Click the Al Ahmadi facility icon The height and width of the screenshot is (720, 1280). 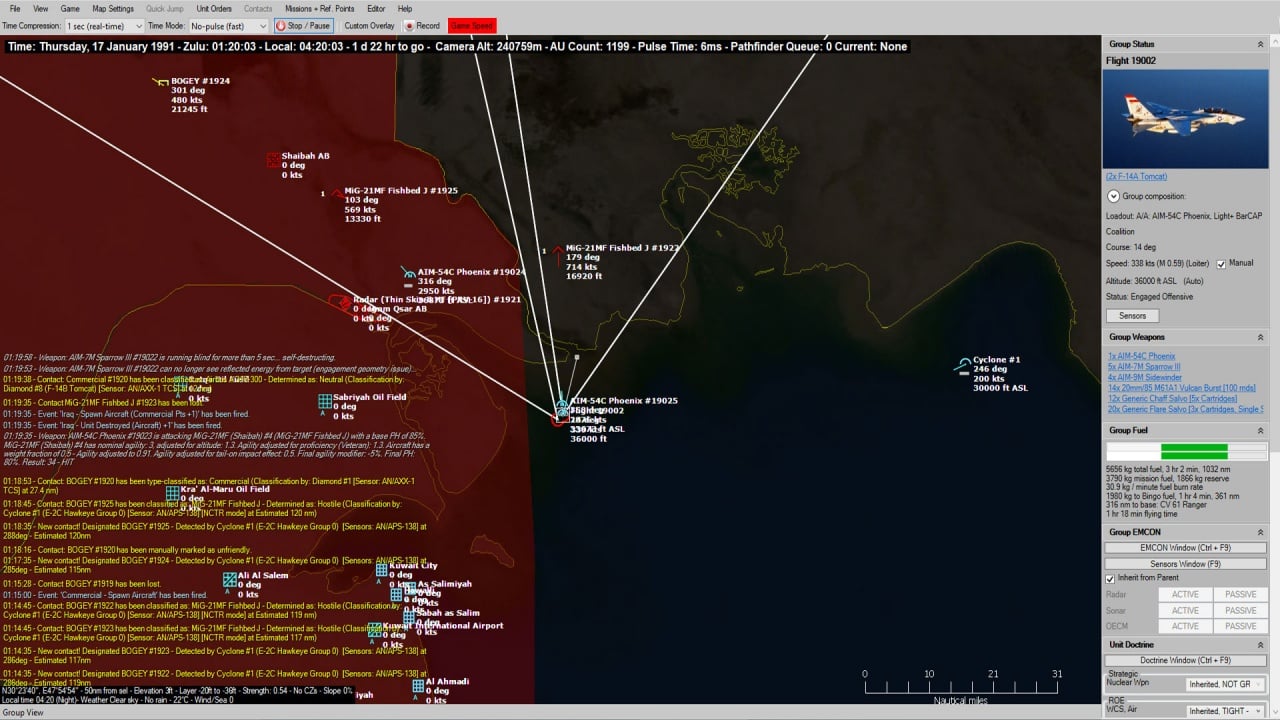[418, 686]
